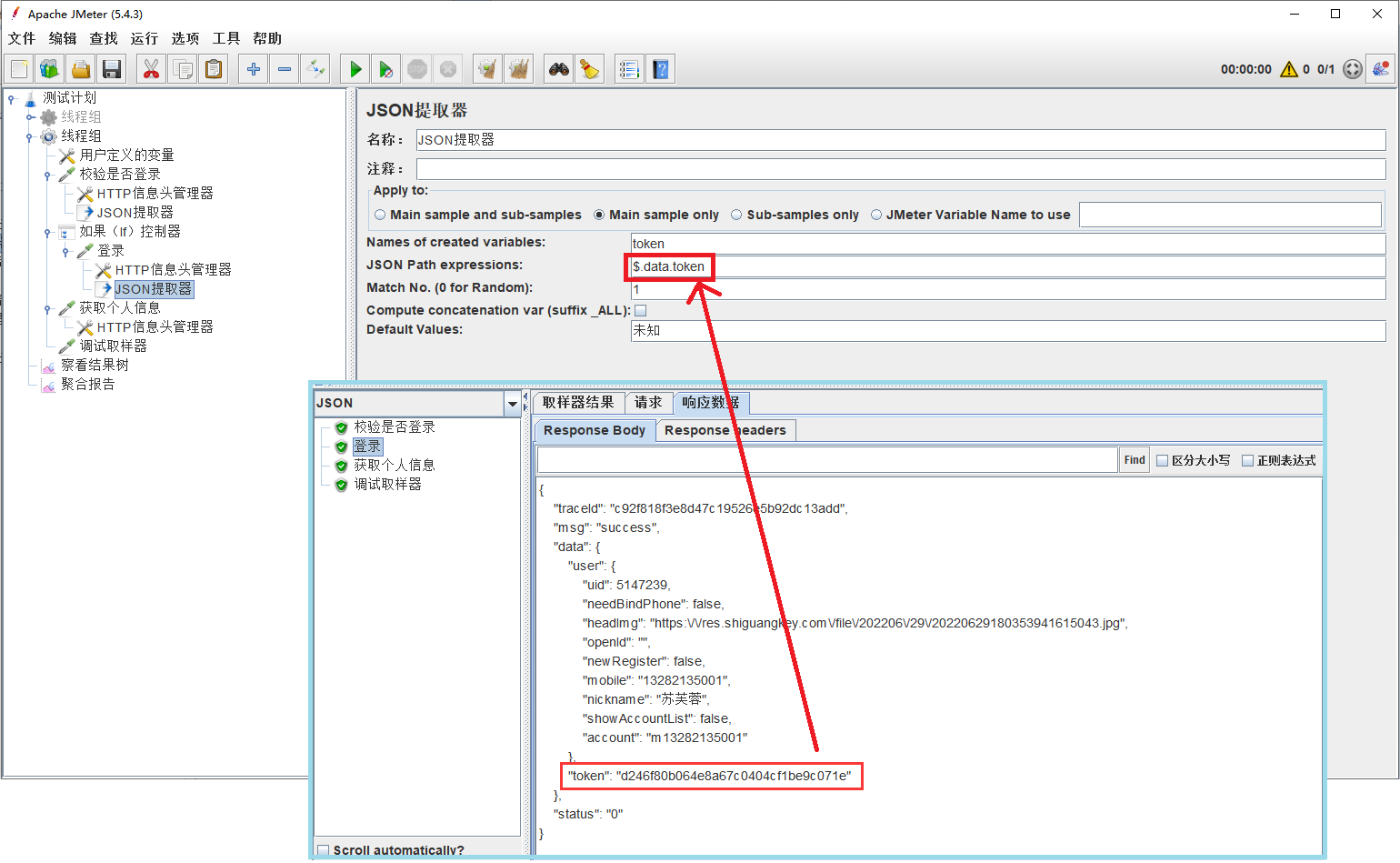The width and height of the screenshot is (1400, 863).
Task: Open the JSON renderer dropdown
Action: click(512, 404)
